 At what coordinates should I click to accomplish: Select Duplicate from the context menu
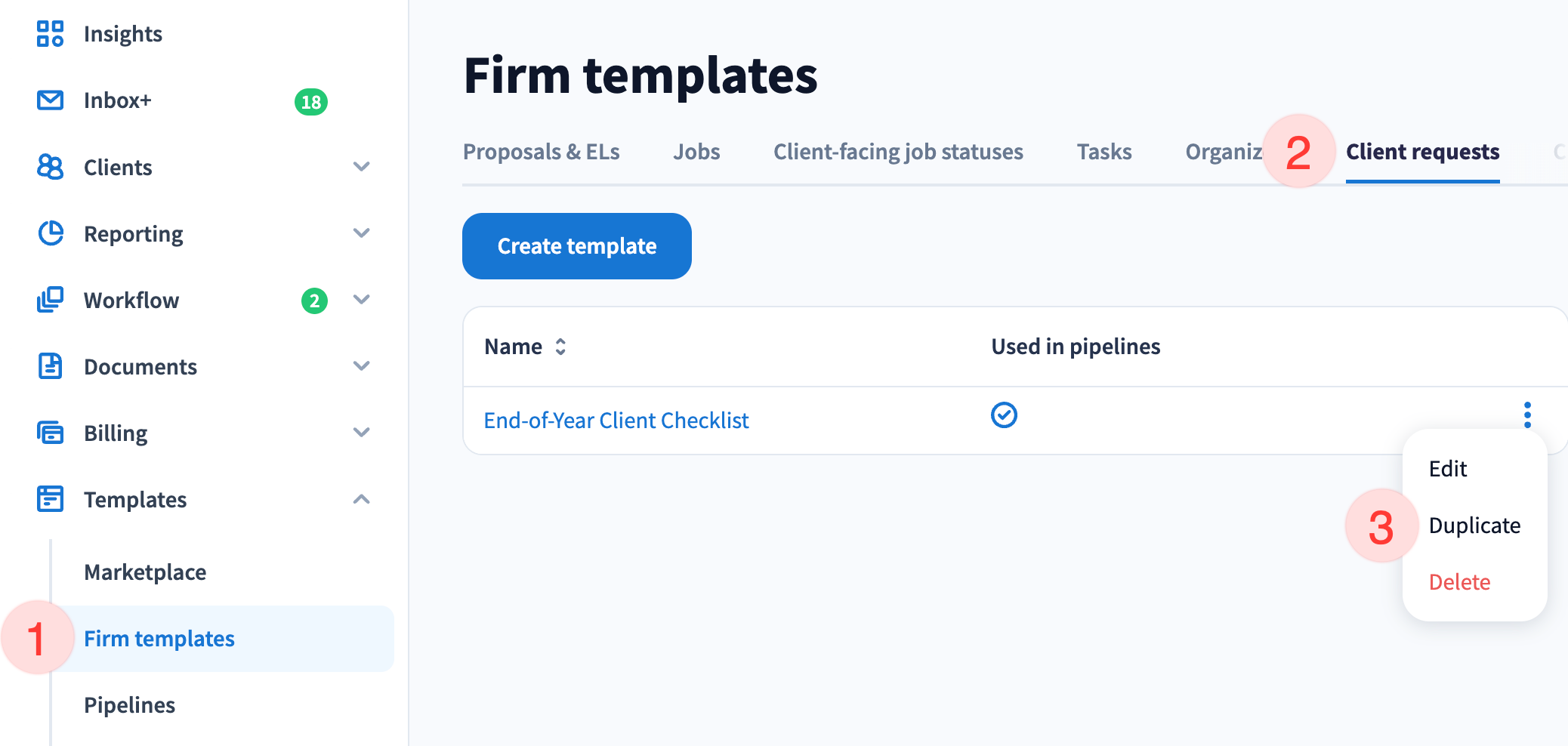tap(1474, 526)
